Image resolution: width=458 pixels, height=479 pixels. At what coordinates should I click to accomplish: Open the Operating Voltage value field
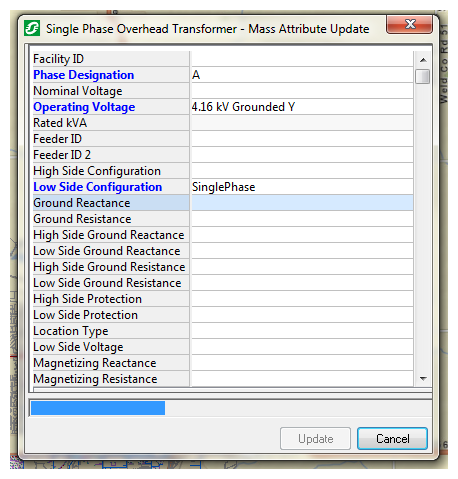click(302, 107)
